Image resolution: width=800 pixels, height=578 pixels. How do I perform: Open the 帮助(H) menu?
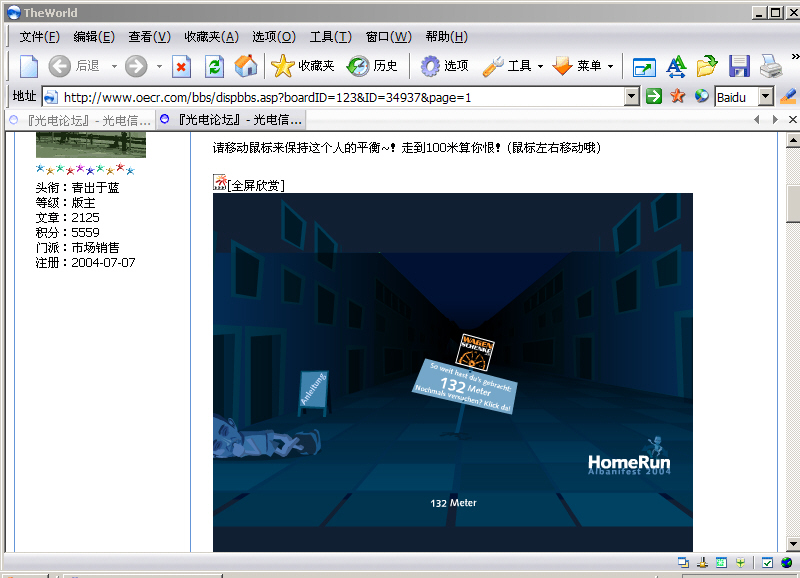coord(446,37)
